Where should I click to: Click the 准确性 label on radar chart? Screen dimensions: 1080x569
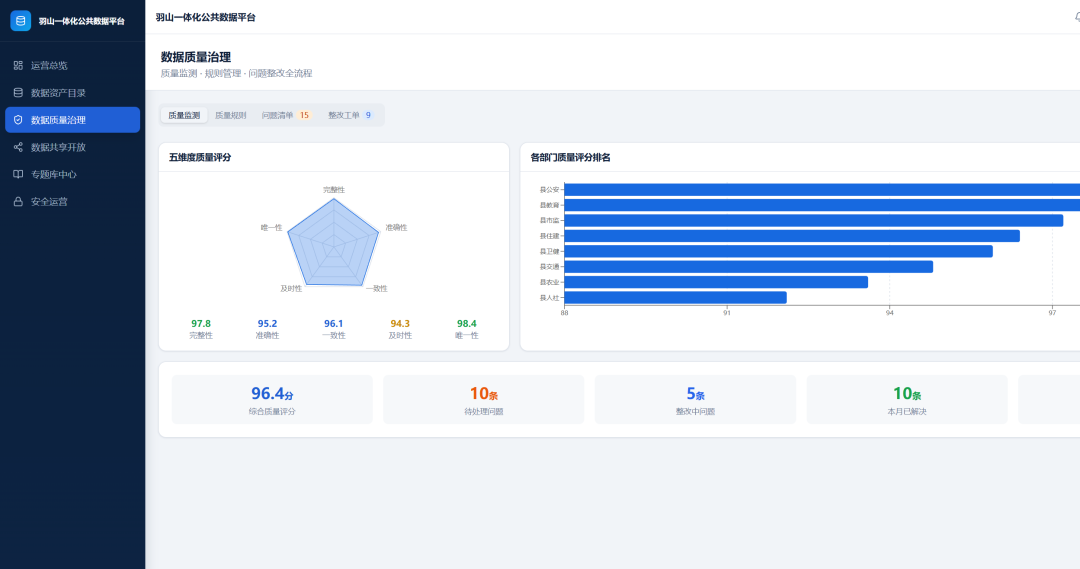(x=396, y=227)
